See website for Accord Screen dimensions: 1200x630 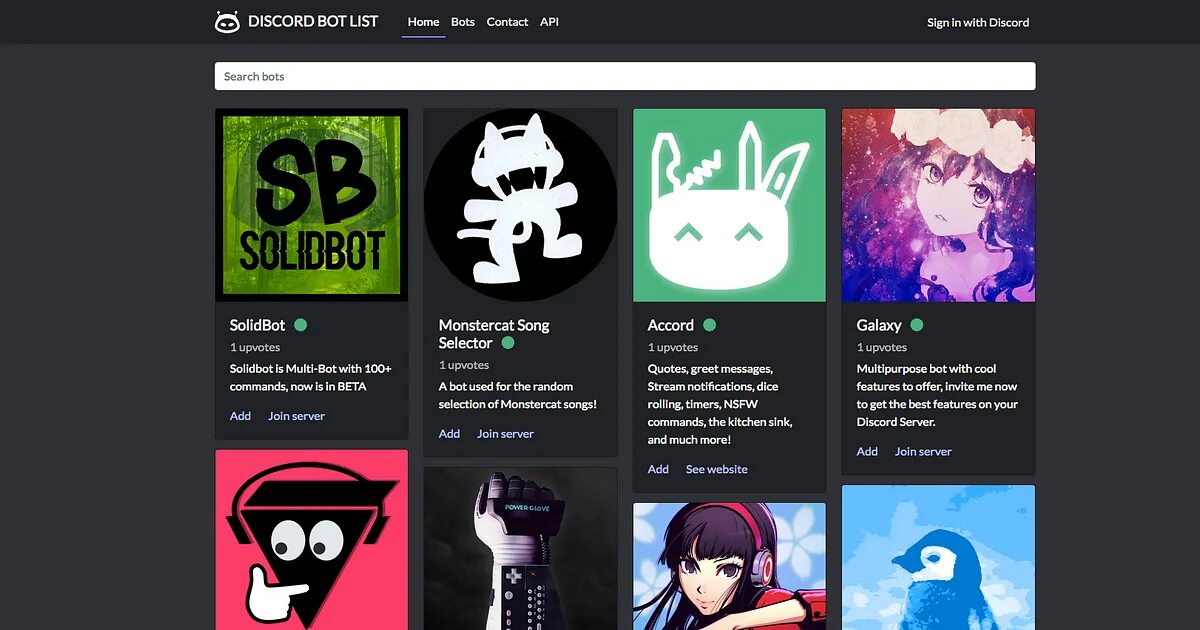(x=717, y=469)
